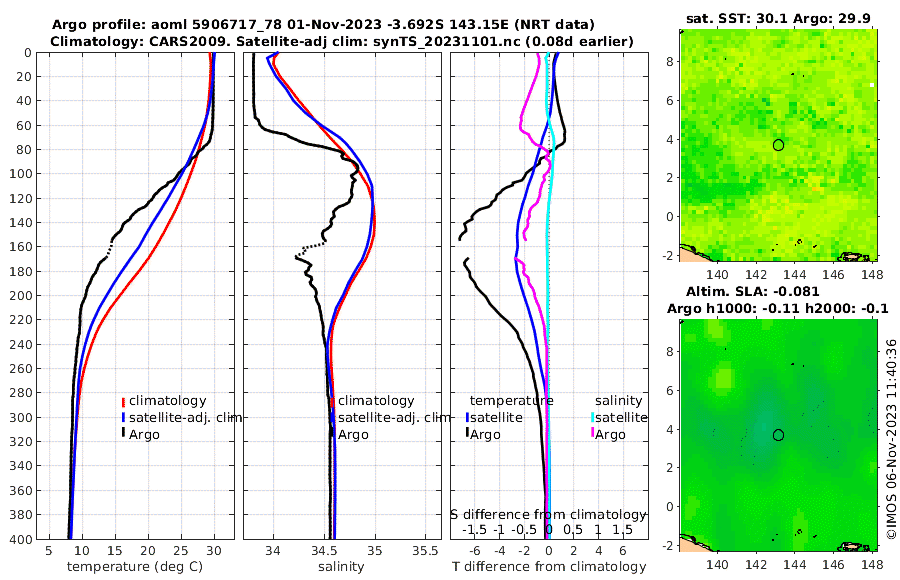Image resolution: width=900 pixels, height=580 pixels.
Task: Click the white pixel on the SST map
Action: (x=872, y=85)
